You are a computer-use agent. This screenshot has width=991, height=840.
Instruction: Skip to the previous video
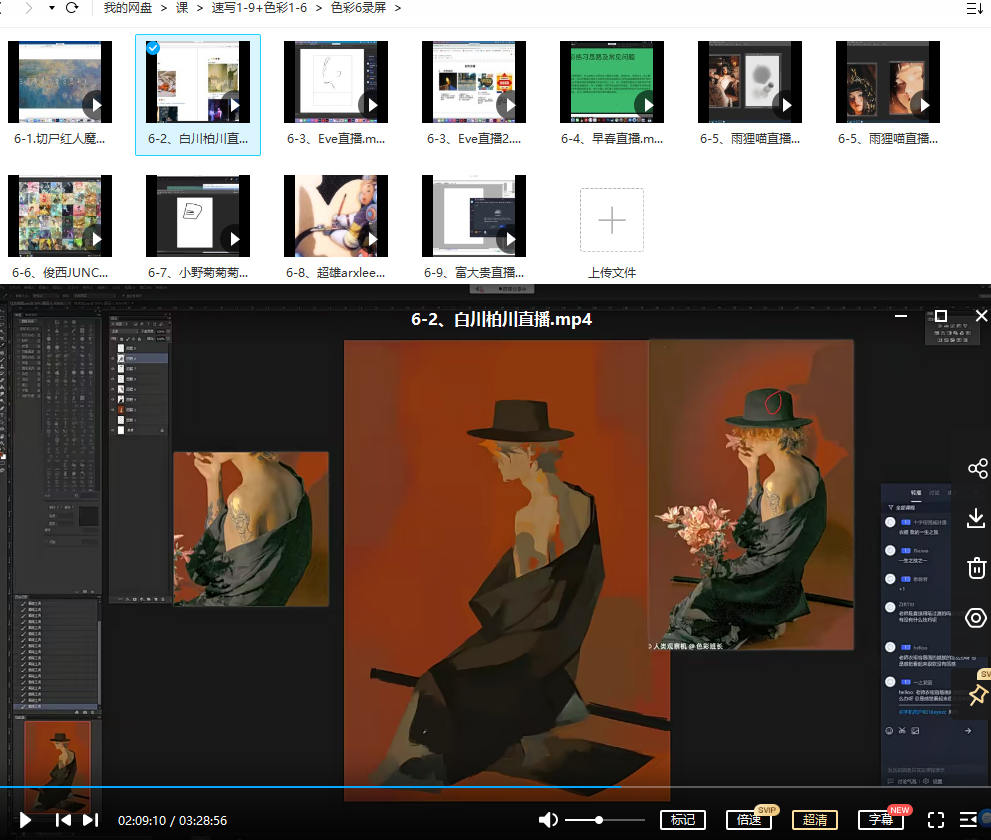(63, 820)
